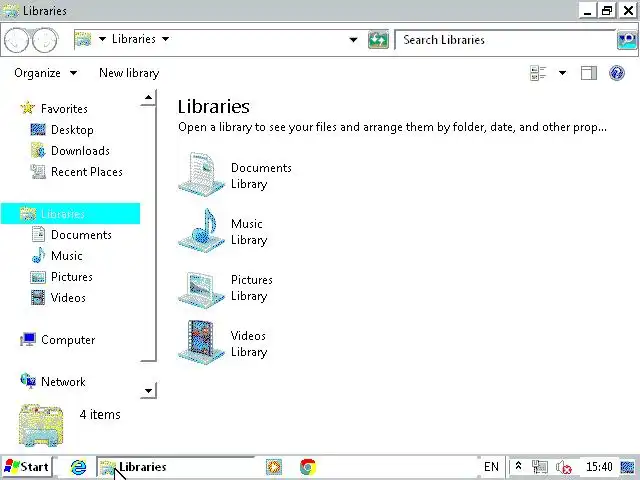Go back with the Back arrow button
Image resolution: width=640 pixels, height=480 pixels.
point(16,40)
